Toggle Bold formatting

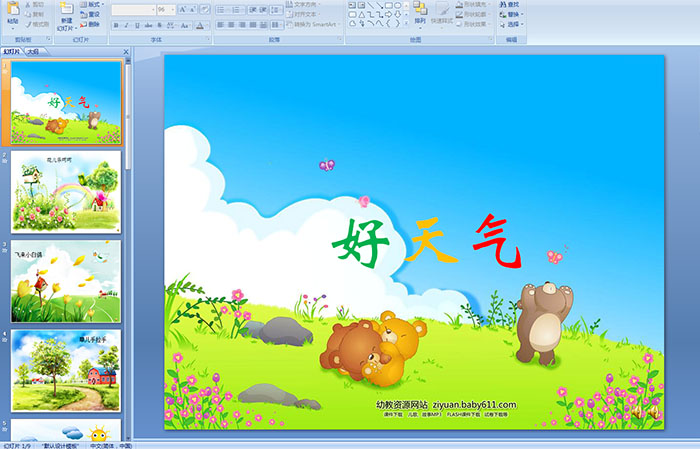click(x=116, y=25)
